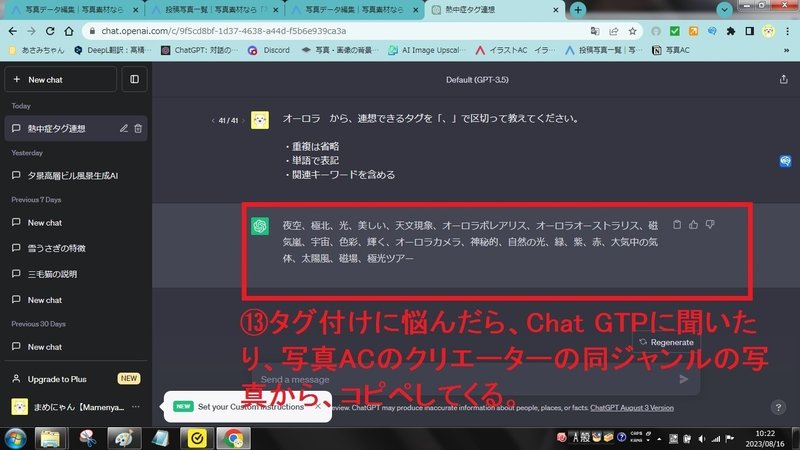Share the chat using the top-right icon
The image size is (800, 450).
[x=784, y=80]
